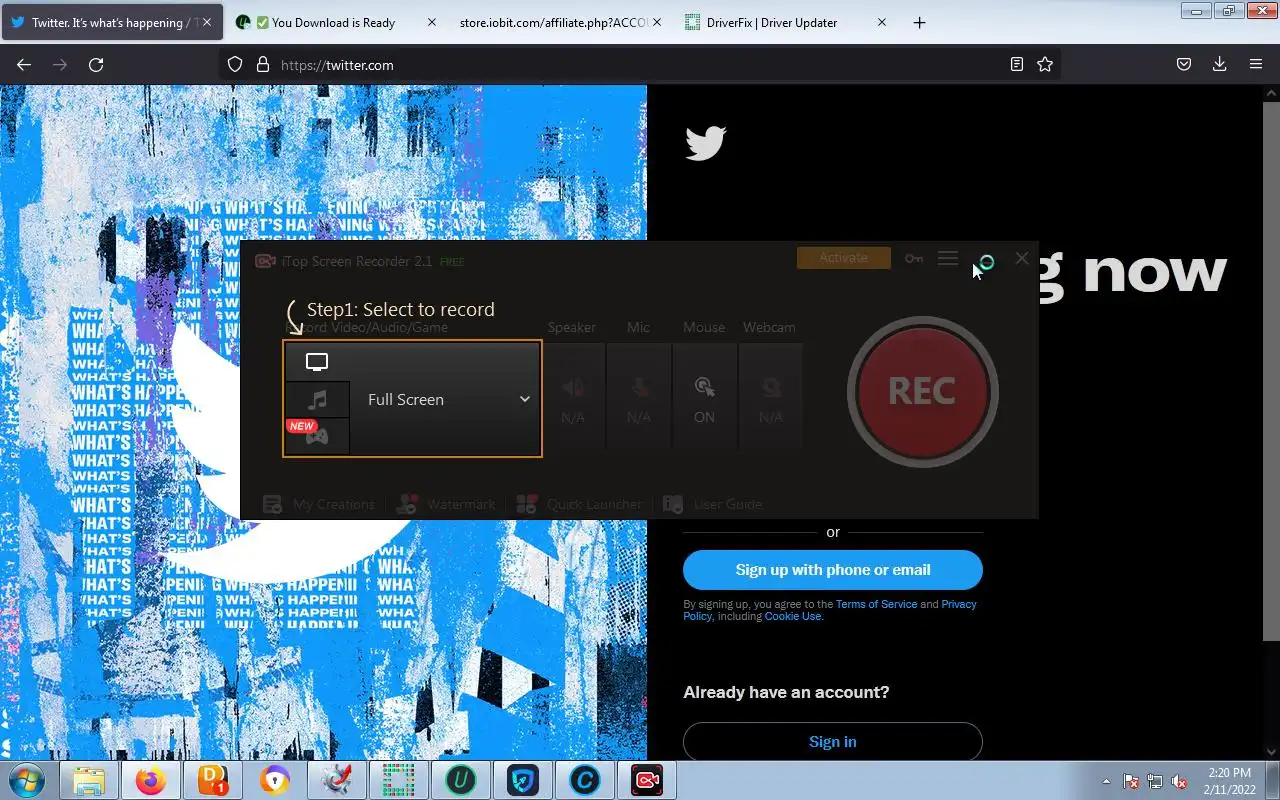The width and height of the screenshot is (1280, 800).
Task: Select the screen video recording mode icon
Action: tap(317, 362)
